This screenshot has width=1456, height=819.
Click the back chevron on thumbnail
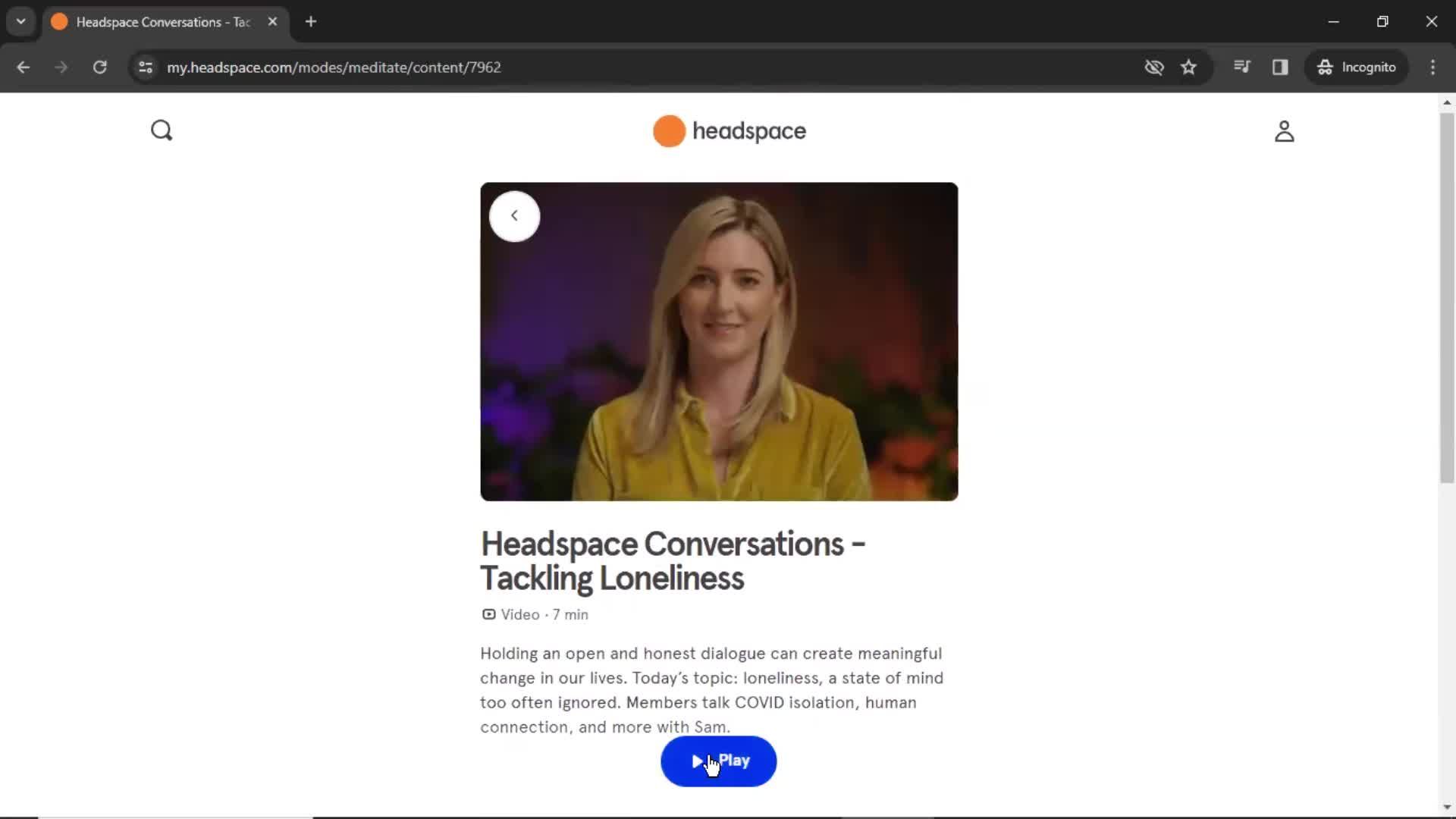point(515,216)
